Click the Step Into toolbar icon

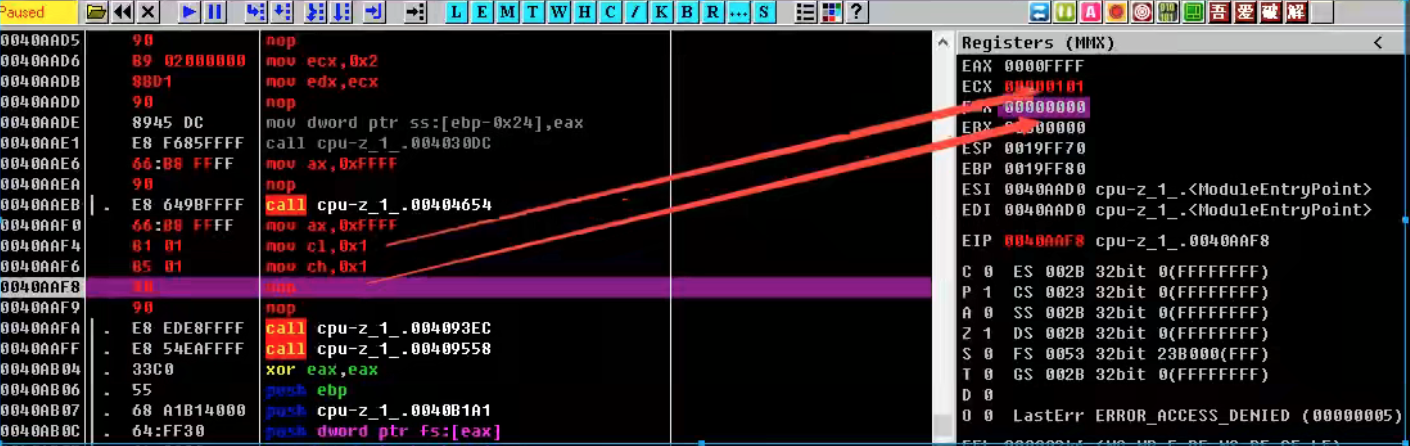(x=256, y=13)
